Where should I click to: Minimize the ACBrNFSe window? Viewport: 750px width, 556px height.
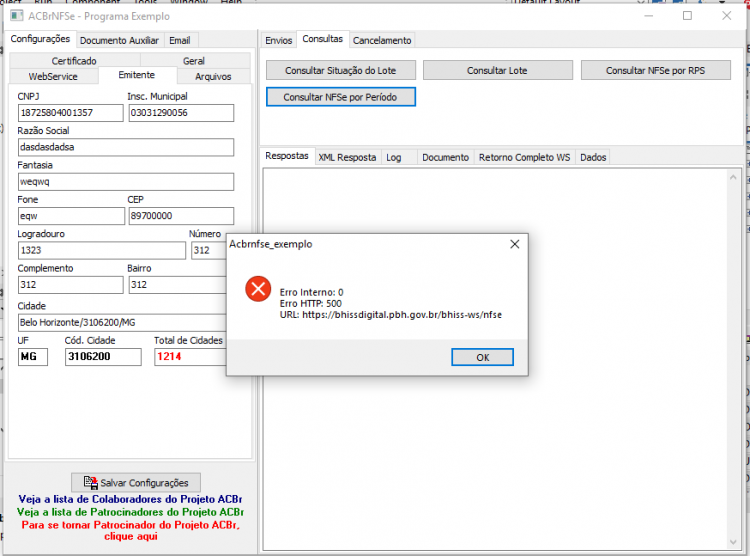click(649, 16)
